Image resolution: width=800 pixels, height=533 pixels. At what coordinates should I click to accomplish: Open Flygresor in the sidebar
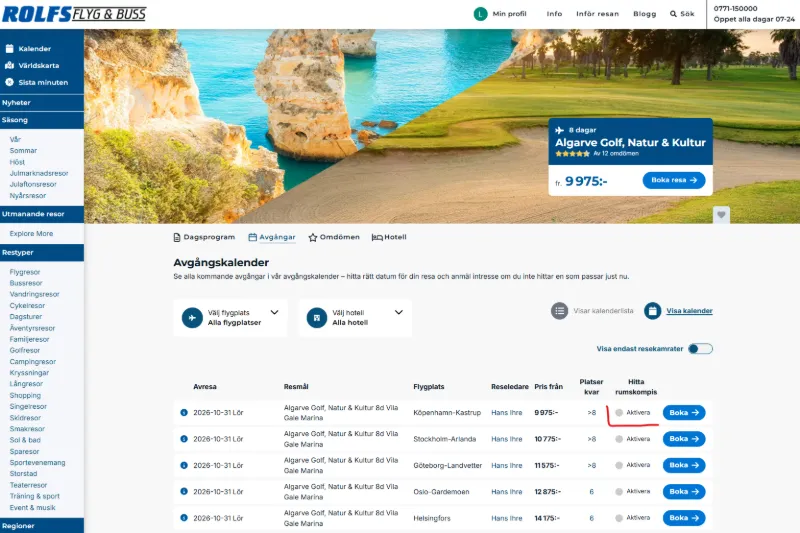click(24, 272)
